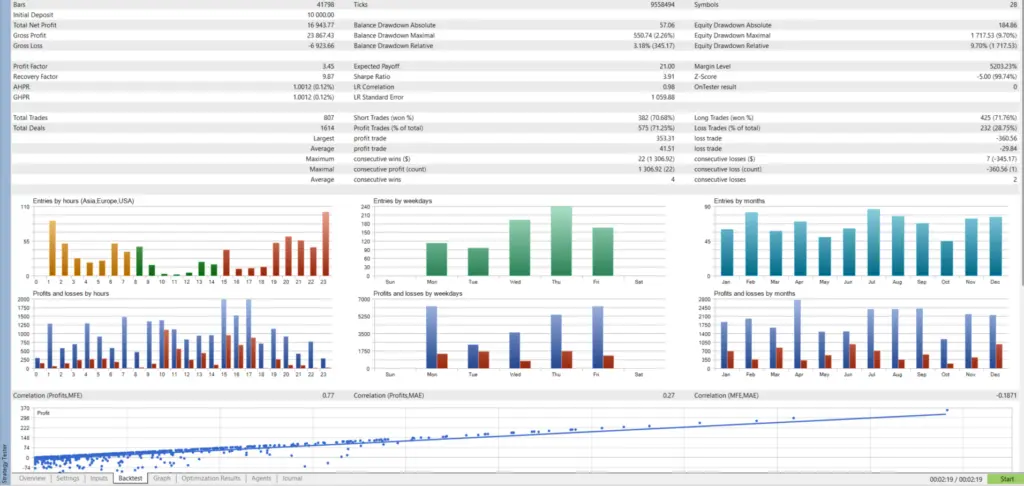The image size is (1024, 486).
Task: Click the 575 (71.25%) profit trades value
Action: pyautogui.click(x=655, y=128)
